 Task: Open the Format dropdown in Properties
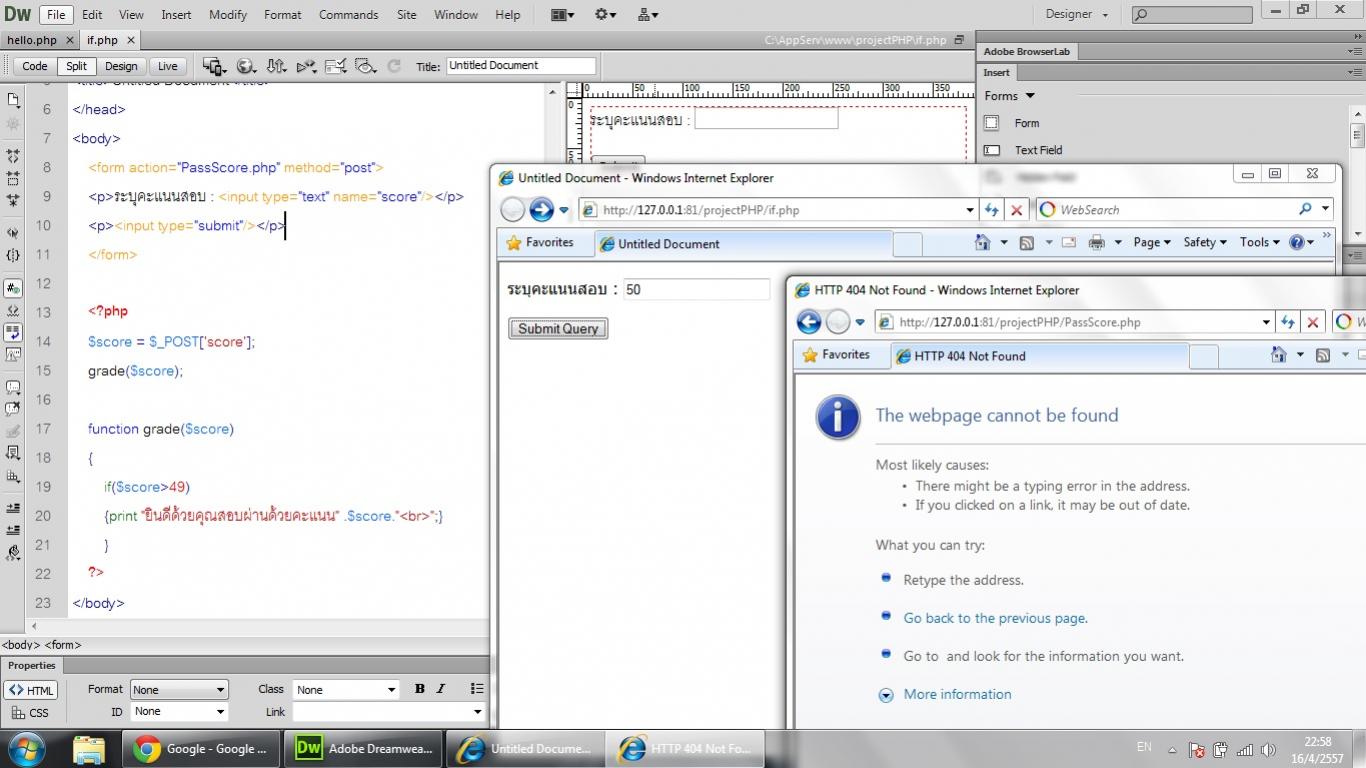pos(179,689)
